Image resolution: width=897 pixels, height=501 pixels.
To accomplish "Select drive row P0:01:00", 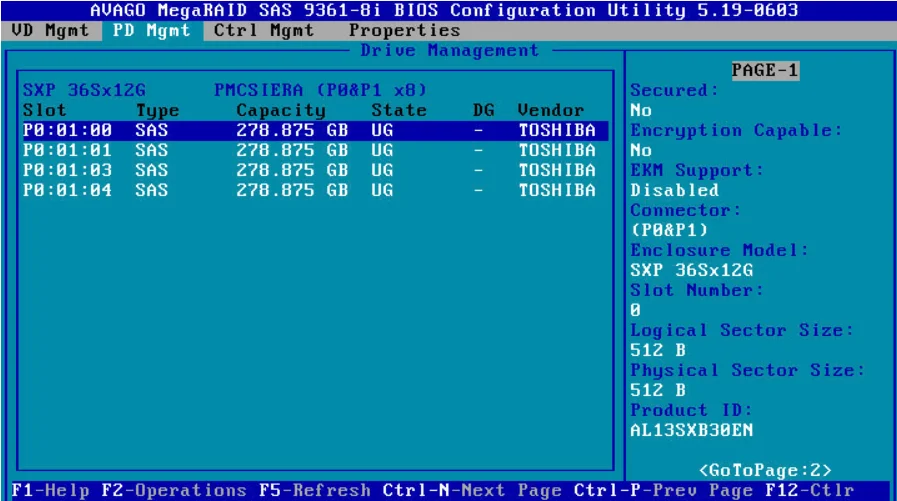I will (314, 130).
